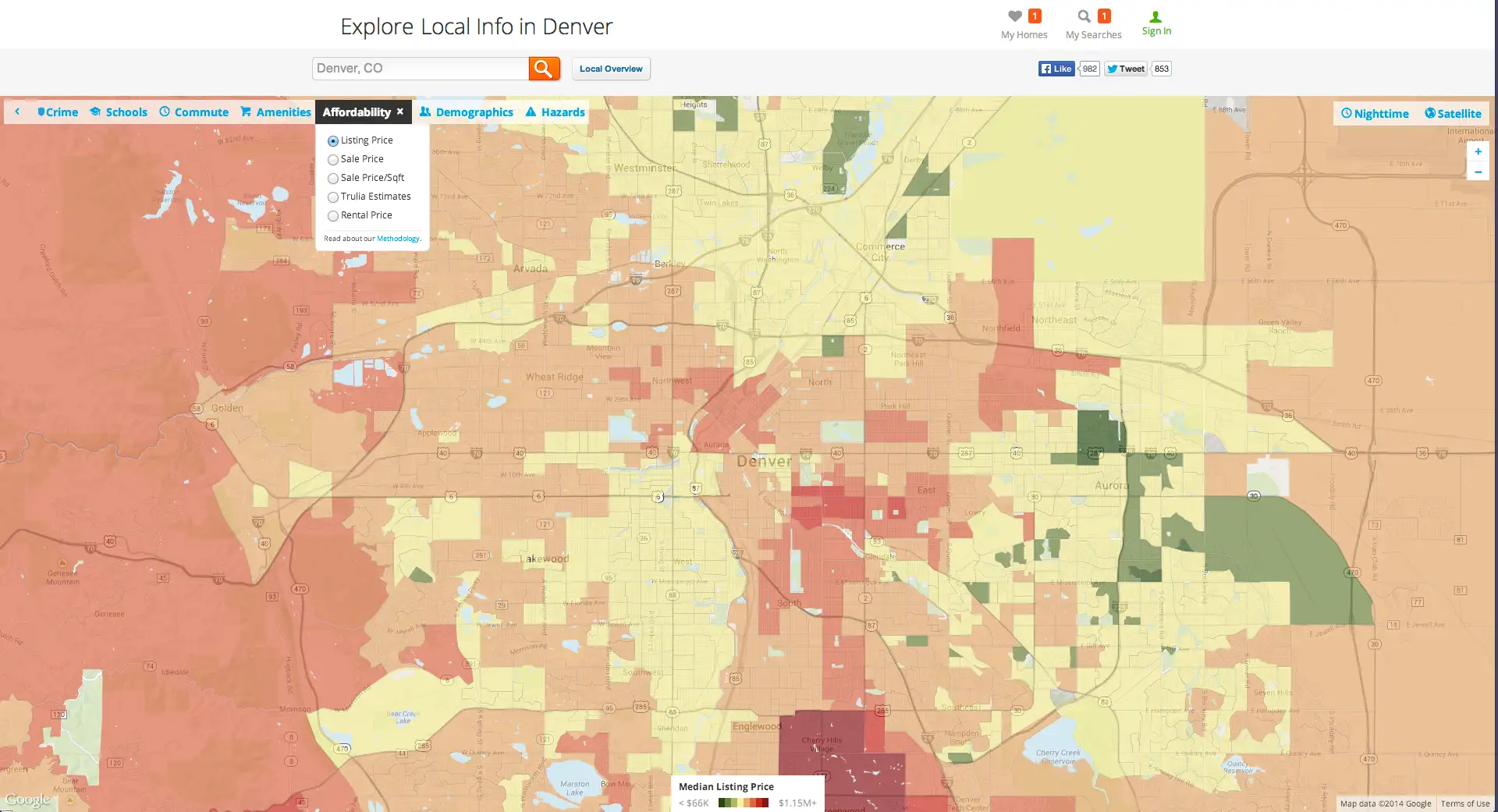Open My Searches magnifier icon

(x=1084, y=16)
